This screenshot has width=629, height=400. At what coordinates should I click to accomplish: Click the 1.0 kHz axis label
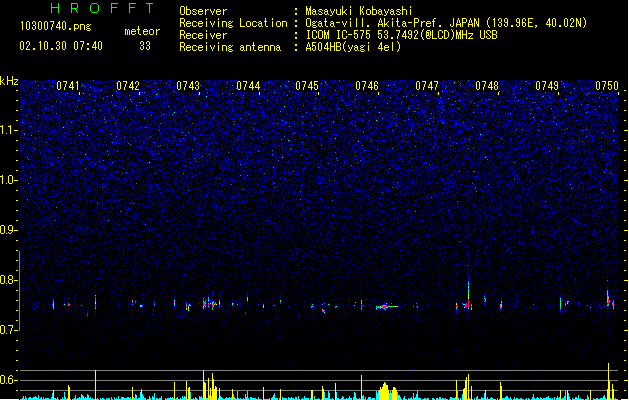click(x=9, y=180)
